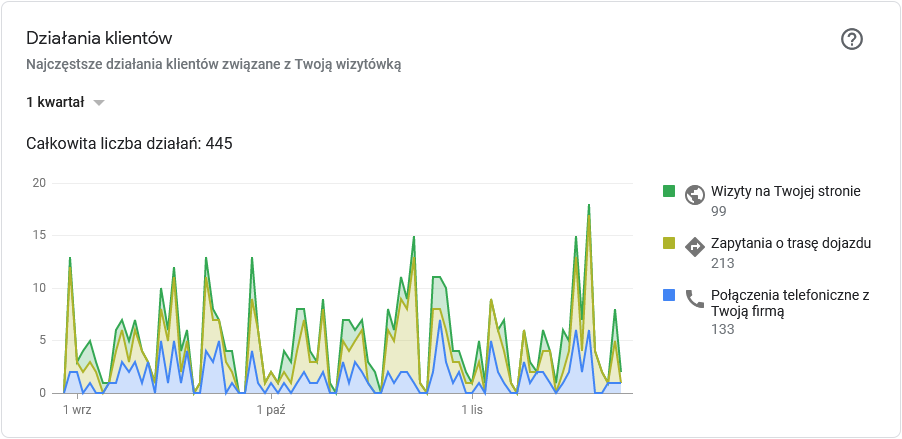The width and height of the screenshot is (902, 439).
Task: Click the globe website visits icon
Action: (695, 195)
